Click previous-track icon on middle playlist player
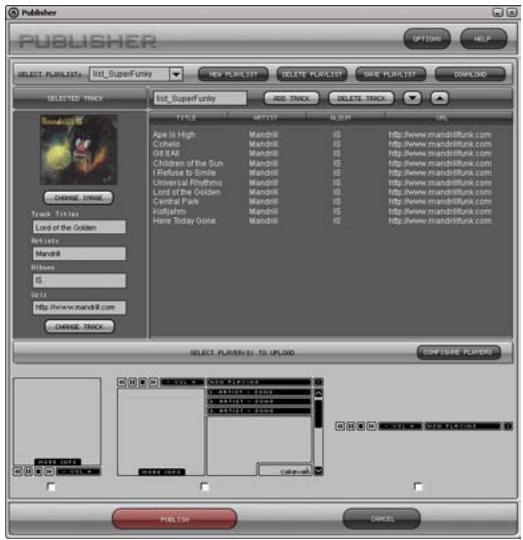 click(122, 382)
